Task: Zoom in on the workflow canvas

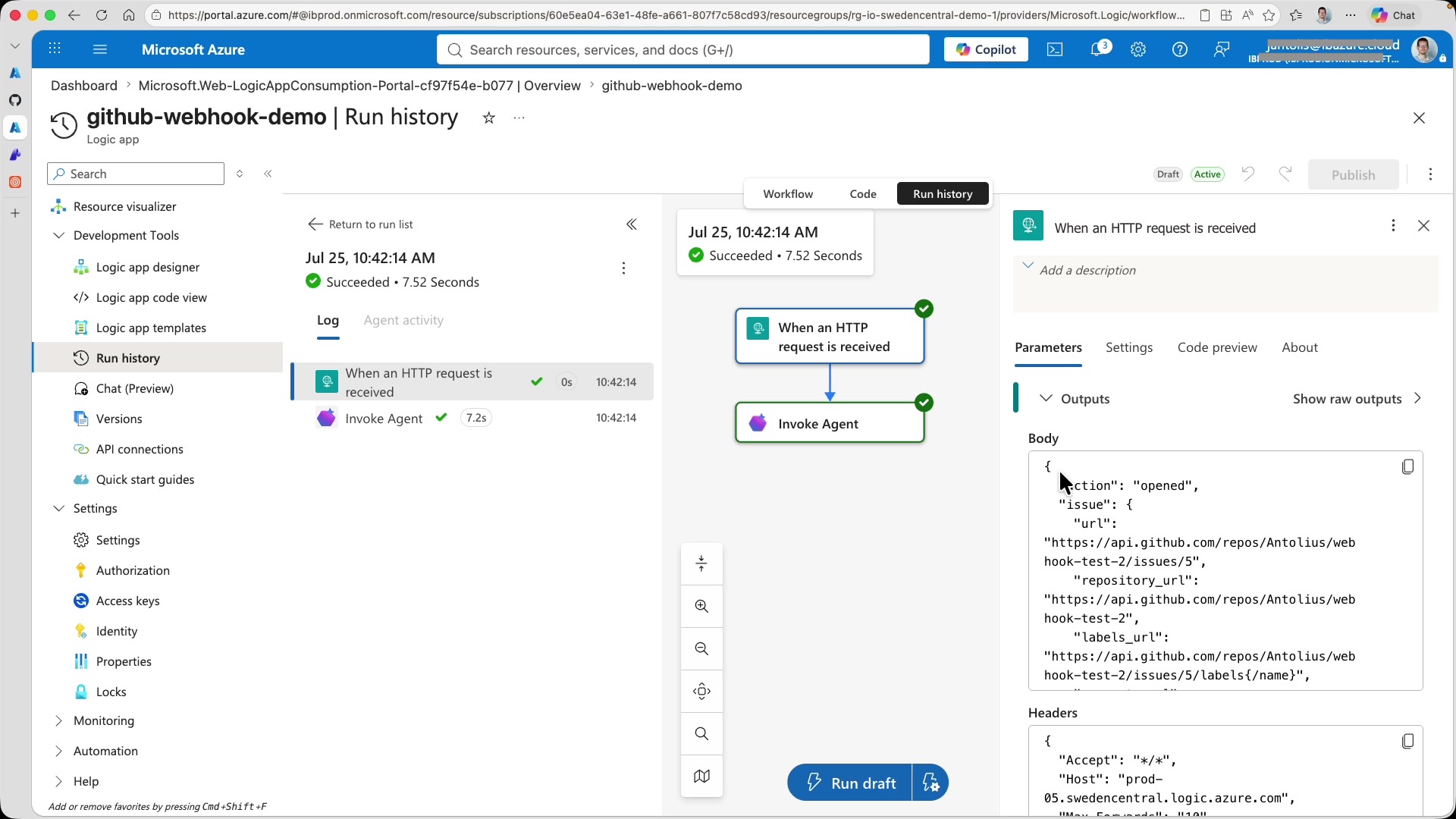Action: [701, 607]
